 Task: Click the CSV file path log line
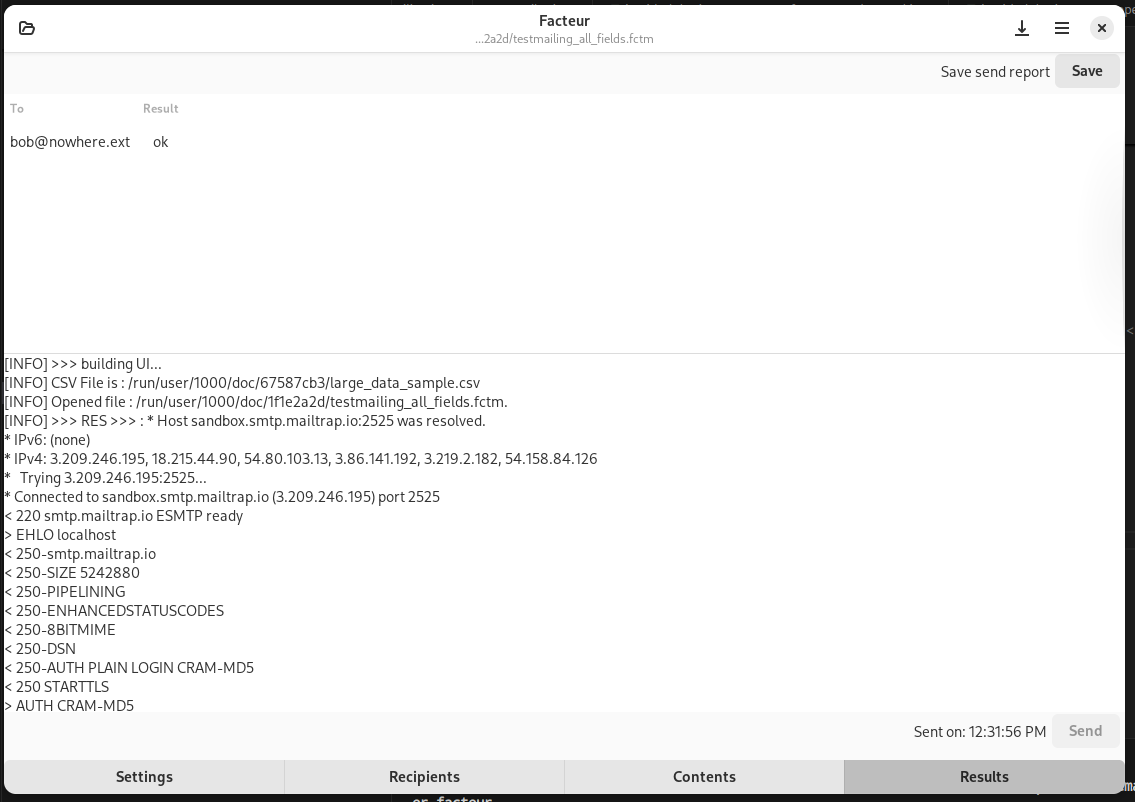[x=242, y=383]
